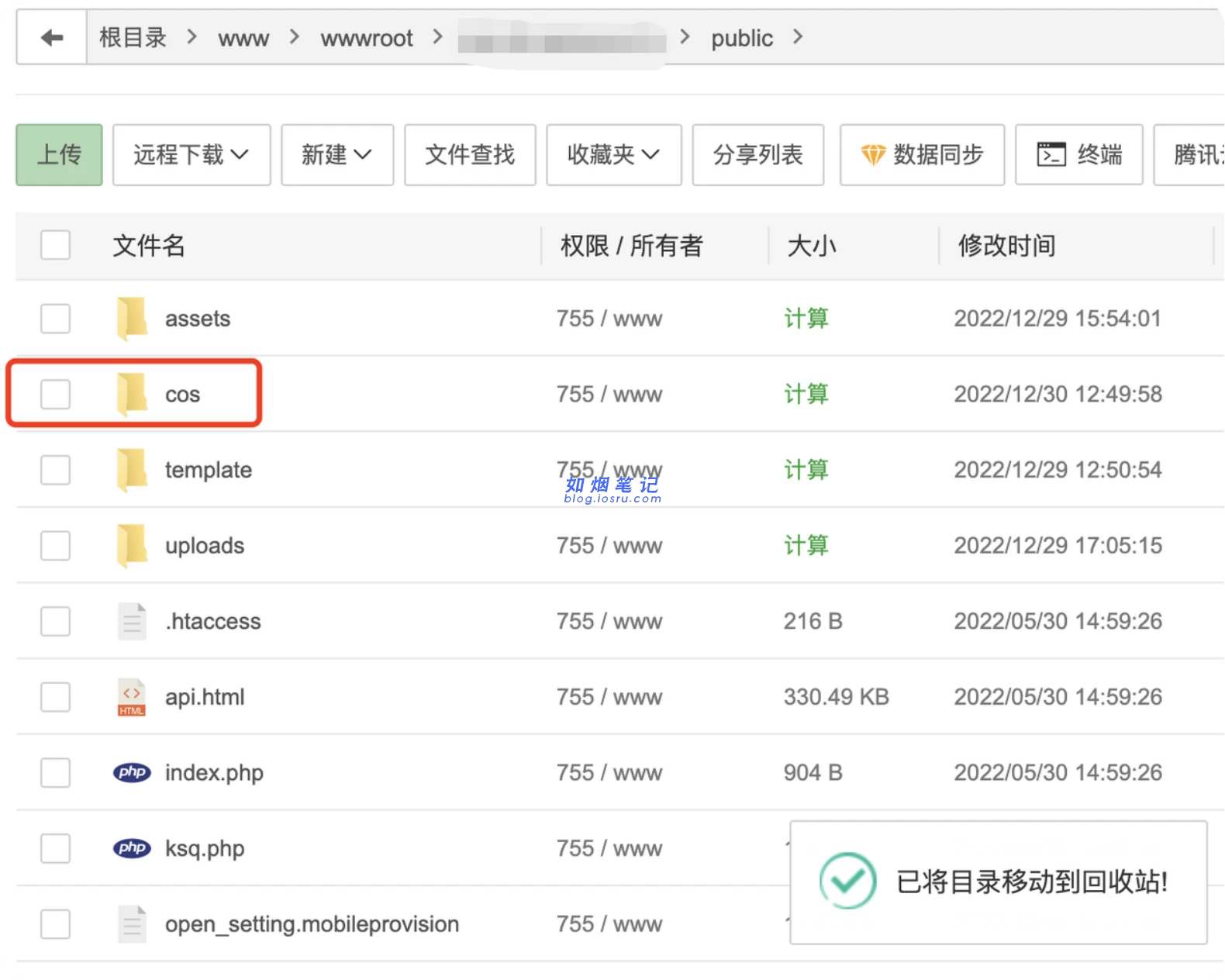Click the 大小 column header
The image size is (1225, 980).
pyautogui.click(x=812, y=246)
